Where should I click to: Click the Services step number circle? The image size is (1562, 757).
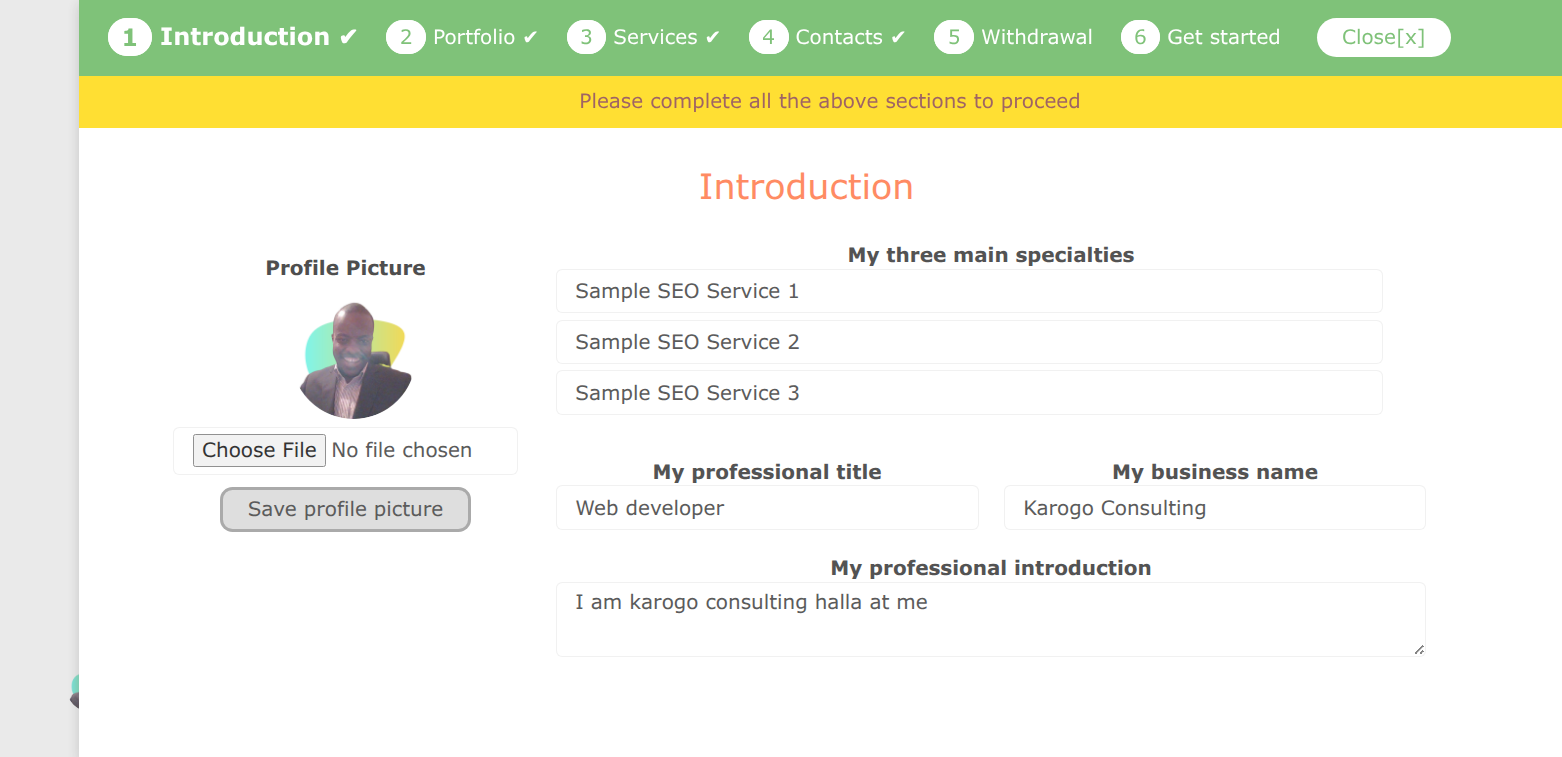[x=587, y=37]
